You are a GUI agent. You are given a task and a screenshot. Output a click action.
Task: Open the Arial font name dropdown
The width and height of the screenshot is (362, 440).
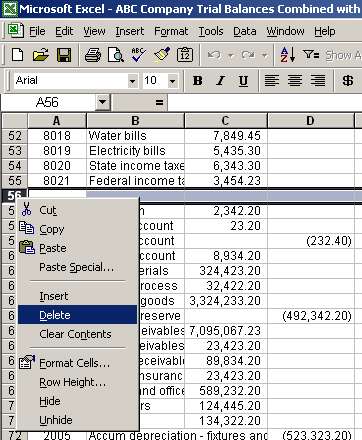(x=132, y=81)
